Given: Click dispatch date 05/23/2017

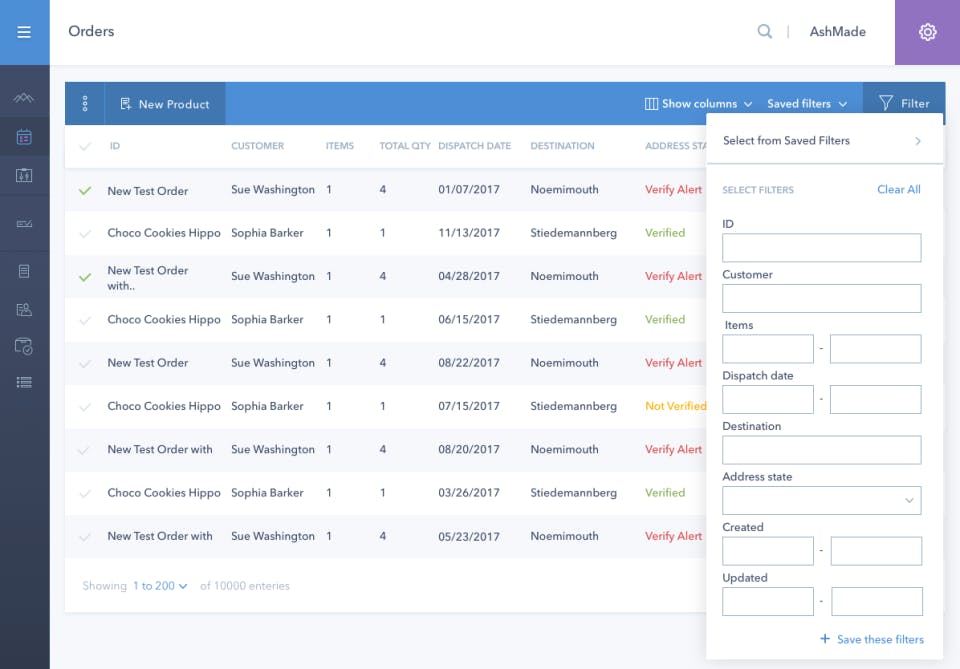Looking at the screenshot, I should tap(468, 536).
